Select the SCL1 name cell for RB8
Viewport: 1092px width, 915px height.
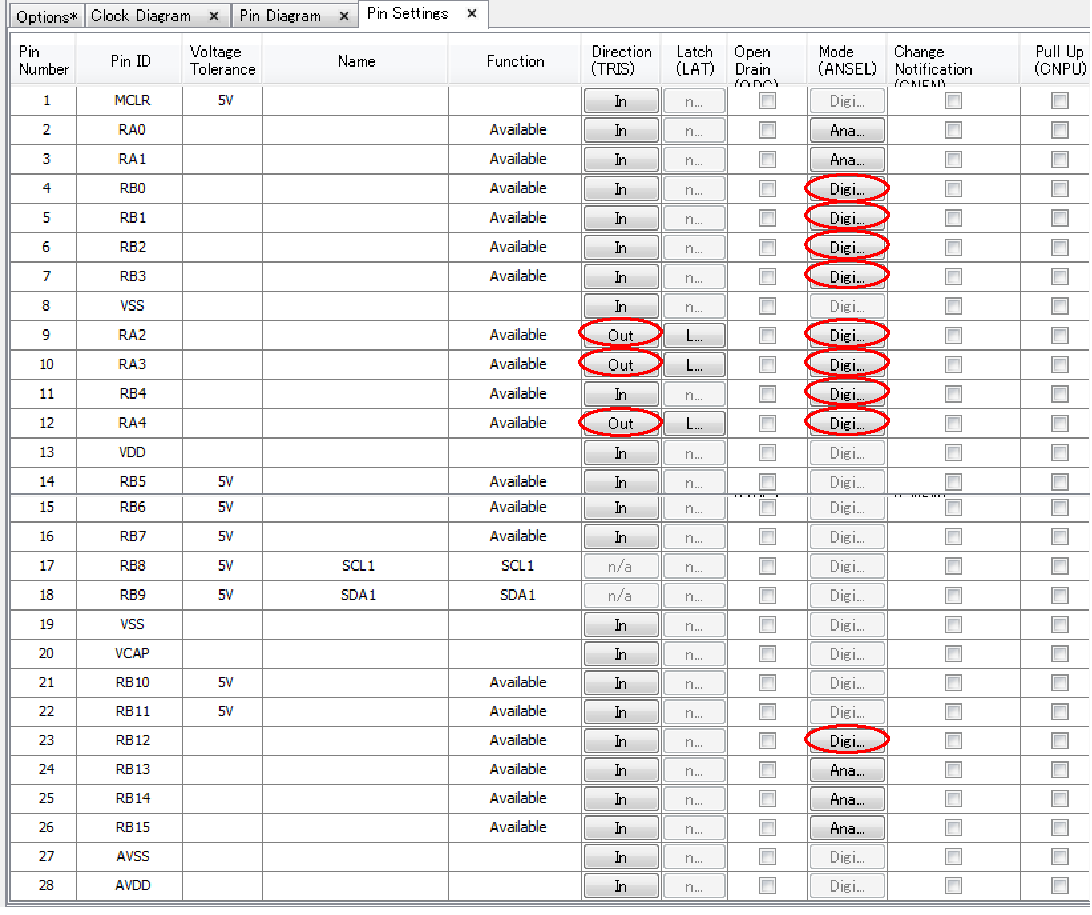pos(357,566)
